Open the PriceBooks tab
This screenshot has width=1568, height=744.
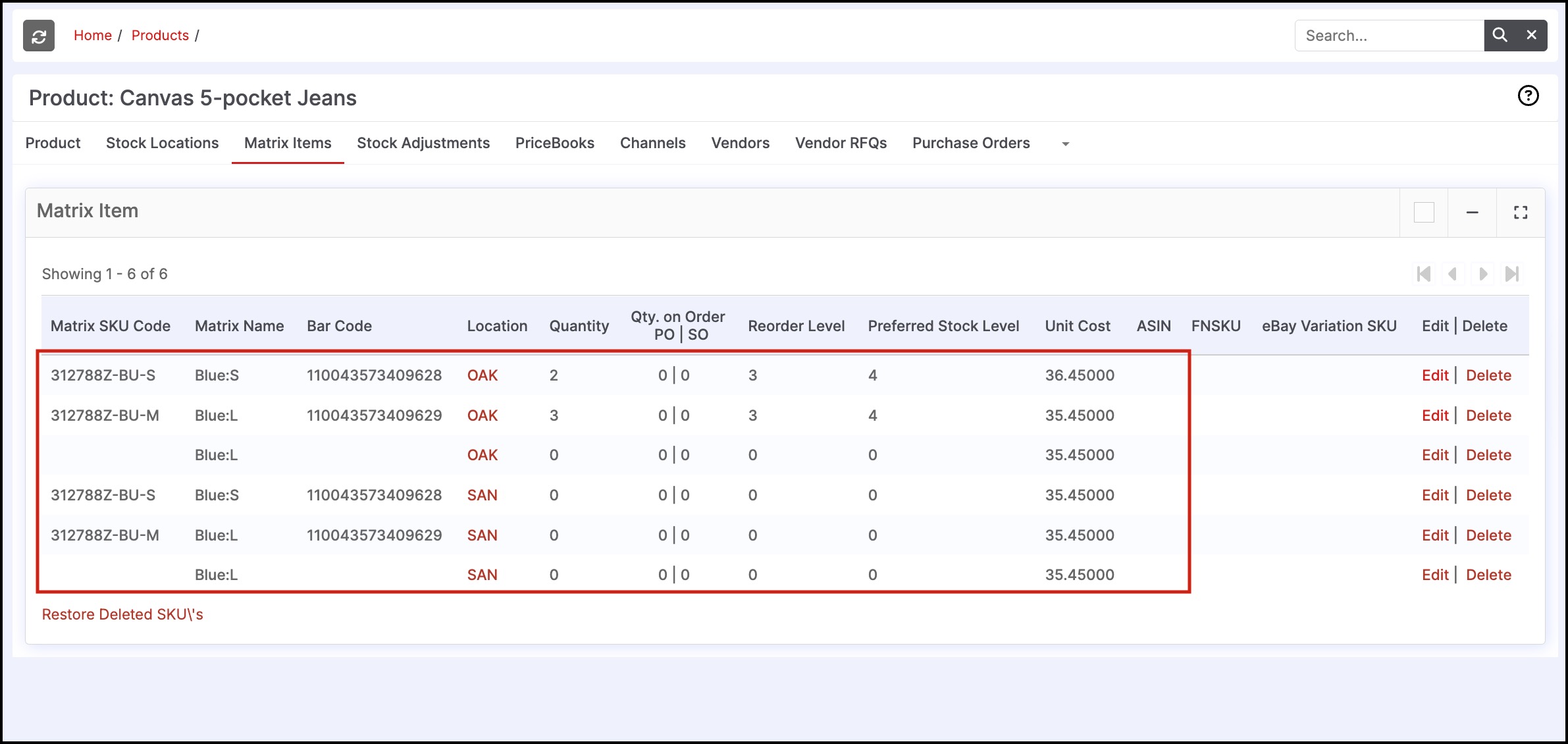point(555,143)
